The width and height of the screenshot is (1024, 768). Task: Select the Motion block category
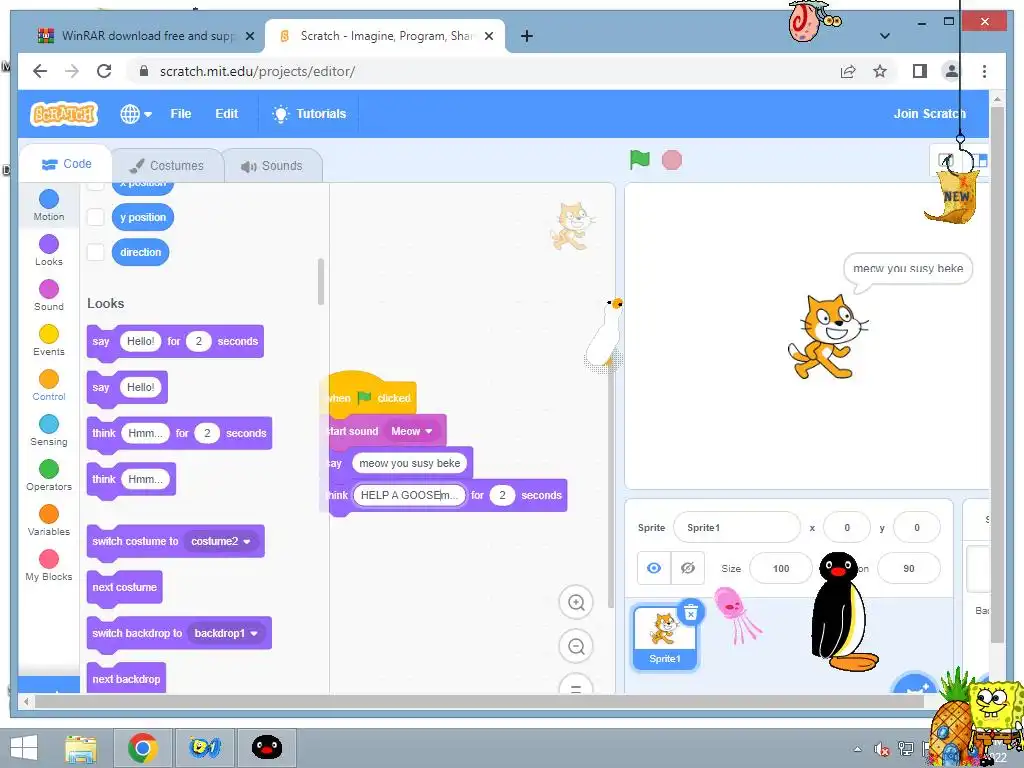[x=49, y=205]
